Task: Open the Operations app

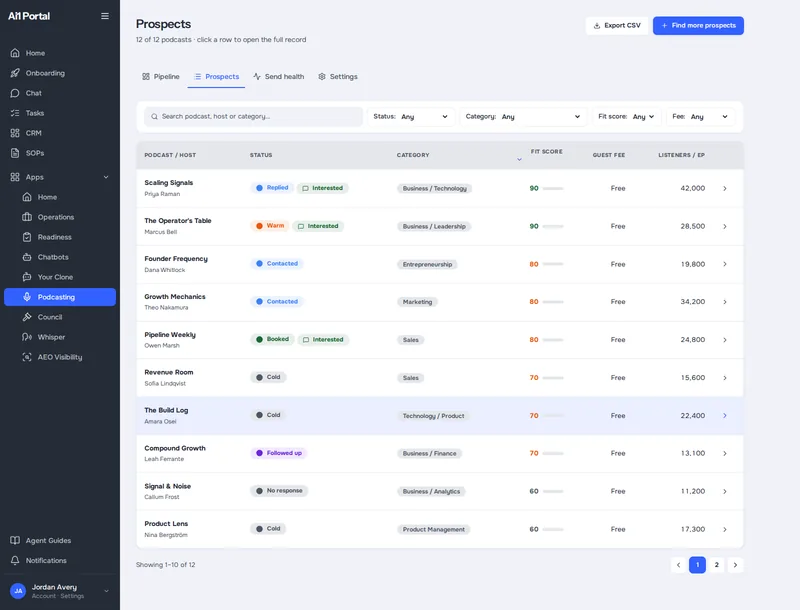Action: [x=56, y=217]
